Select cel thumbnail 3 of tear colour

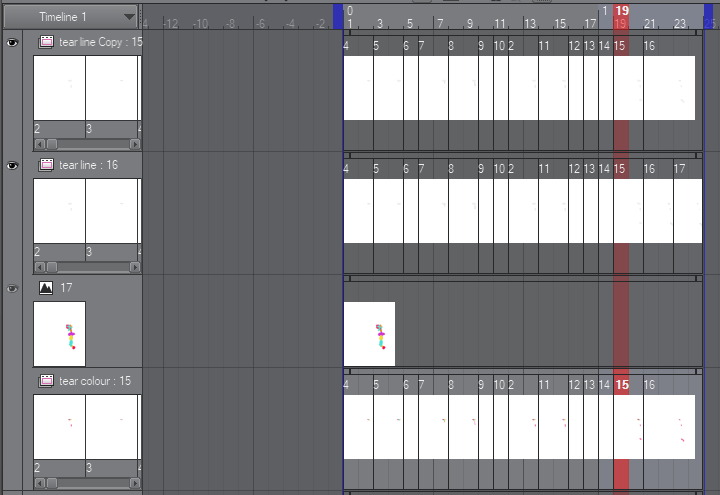(x=111, y=427)
